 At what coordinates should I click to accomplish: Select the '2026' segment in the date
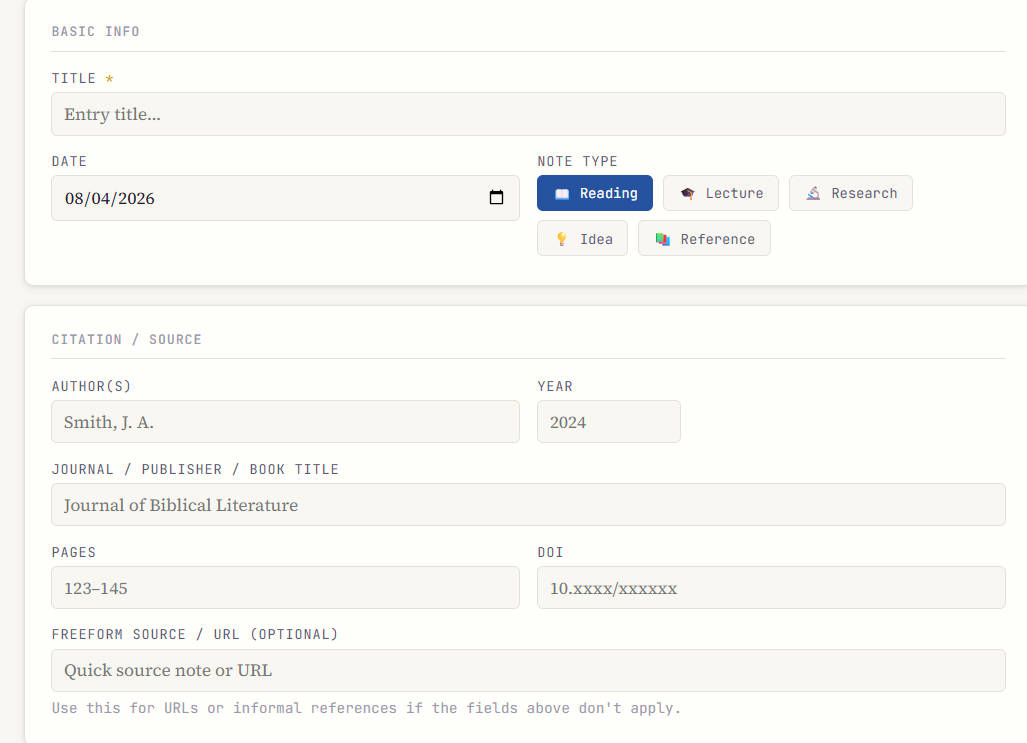[136, 198]
